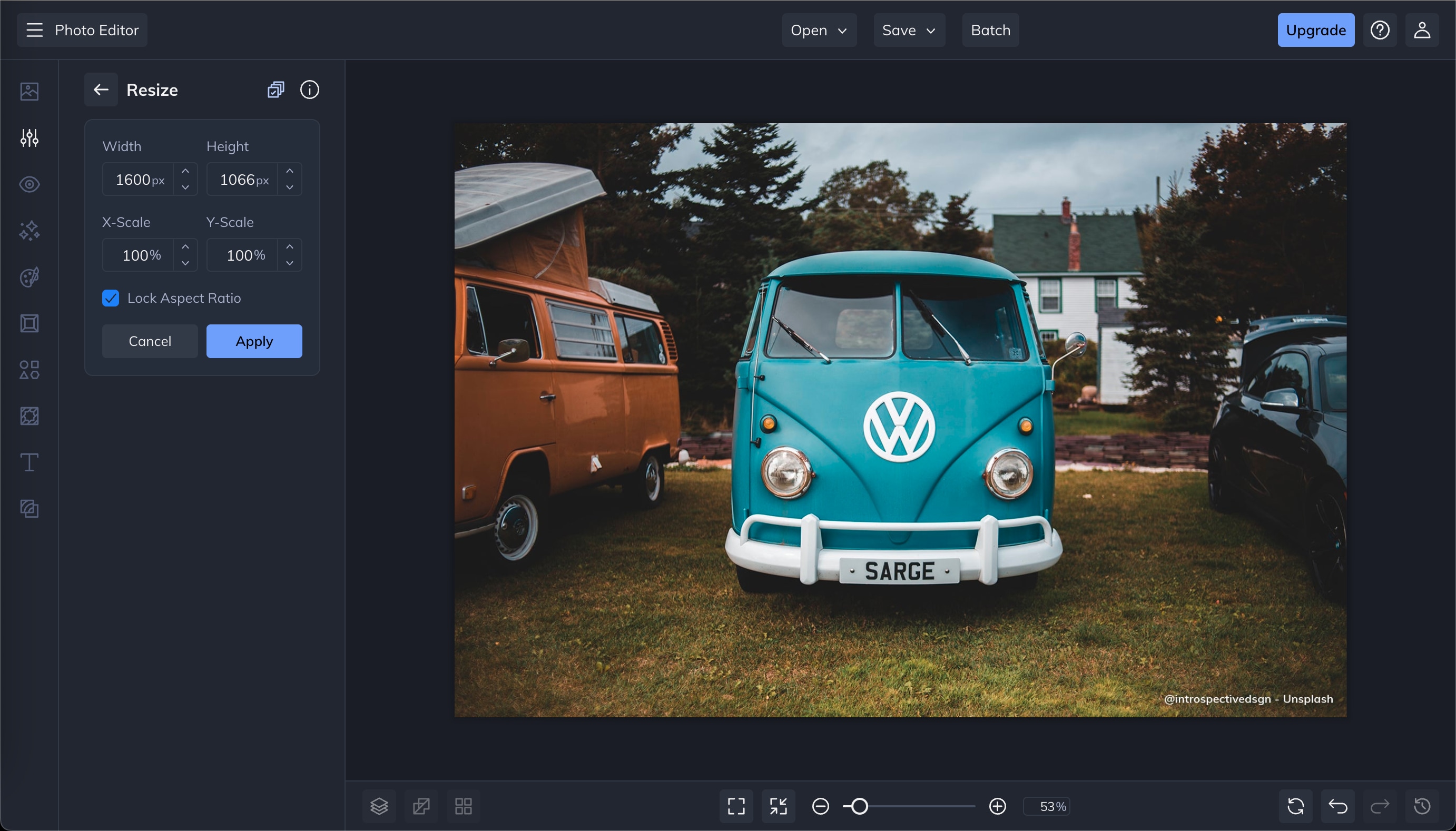Viewport: 1456px width, 831px height.
Task: Click Cancel in the Resize panel
Action: click(150, 341)
